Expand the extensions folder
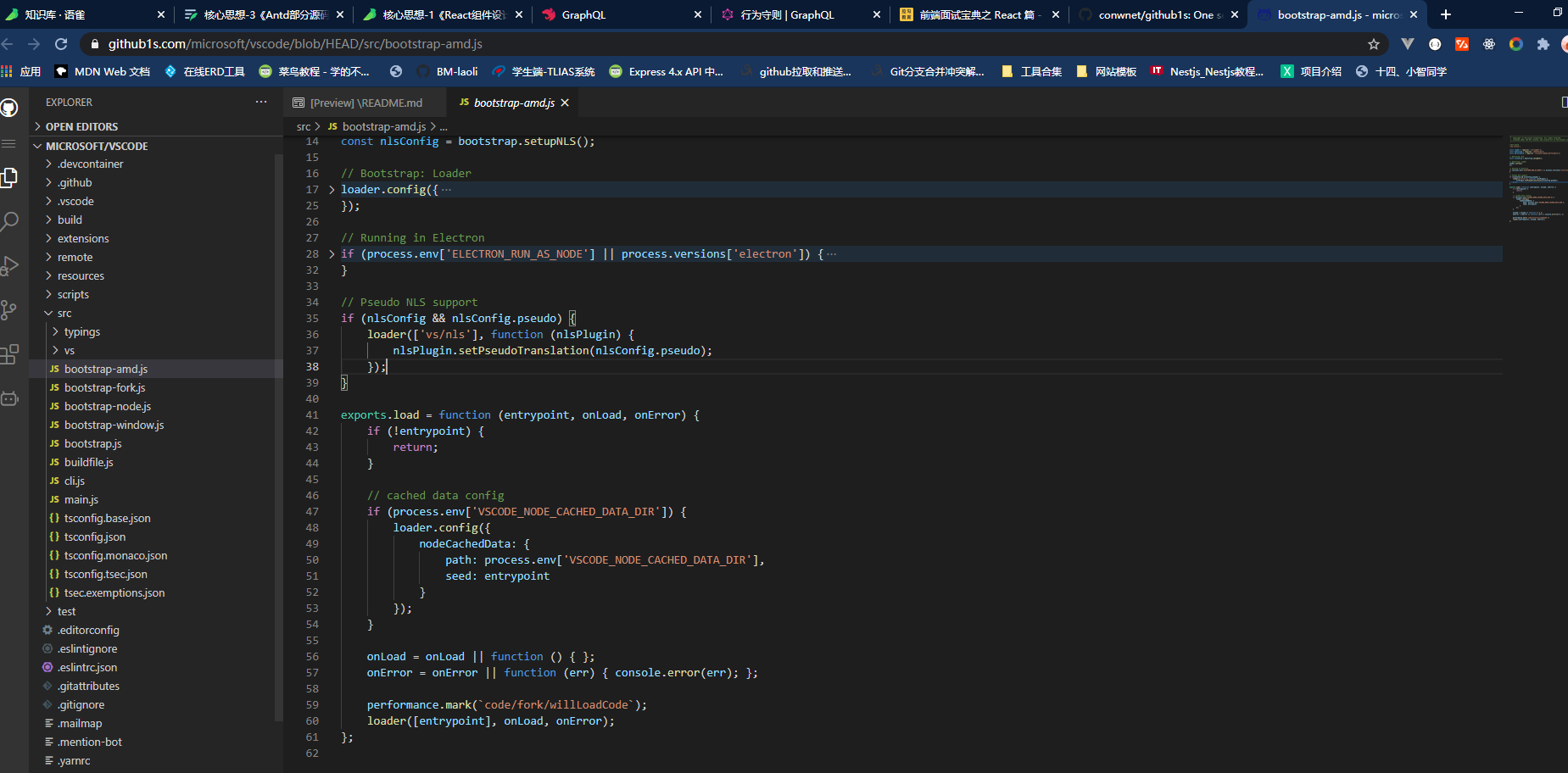 pyautogui.click(x=83, y=239)
